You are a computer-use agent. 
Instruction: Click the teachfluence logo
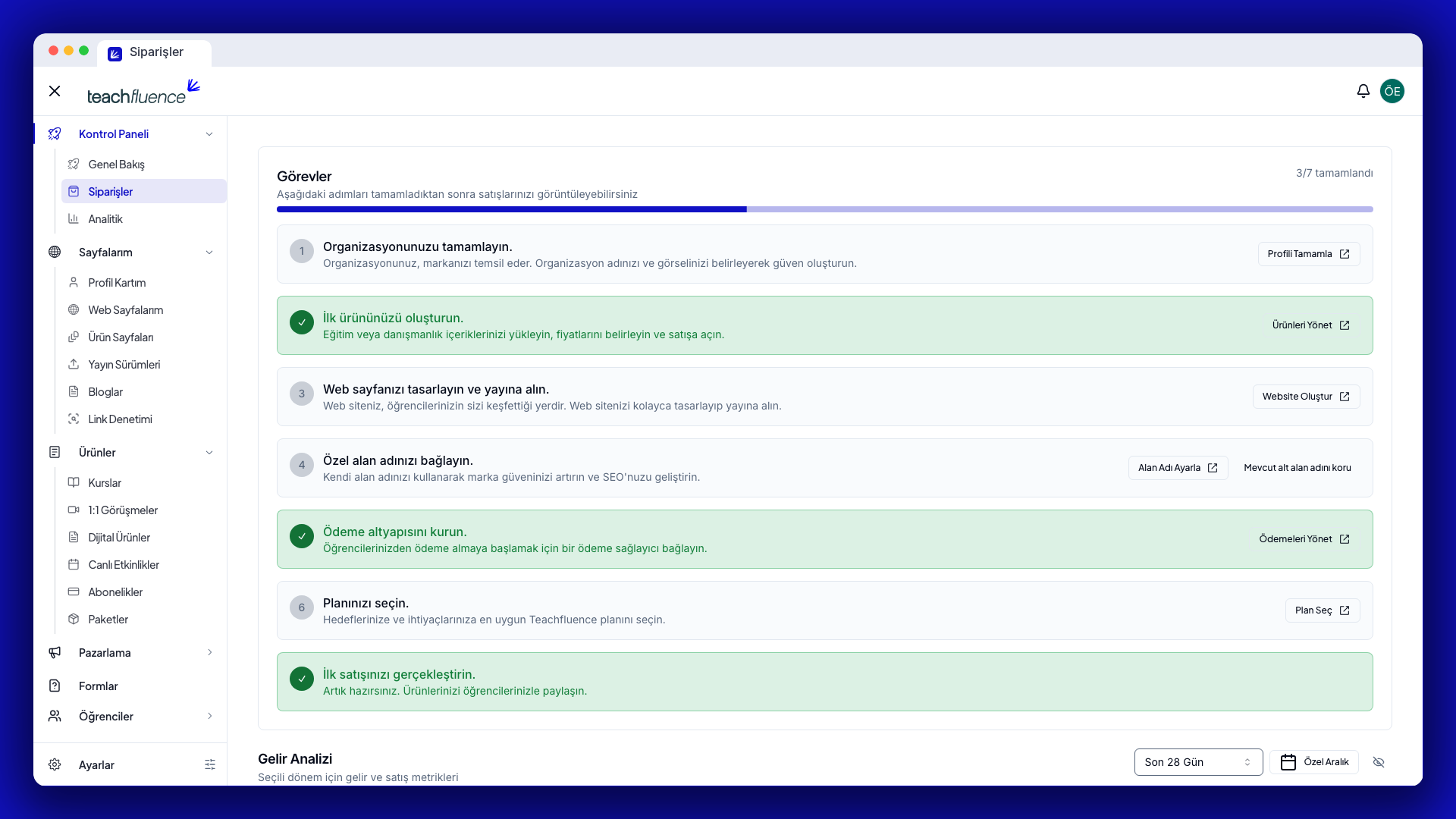point(143,92)
